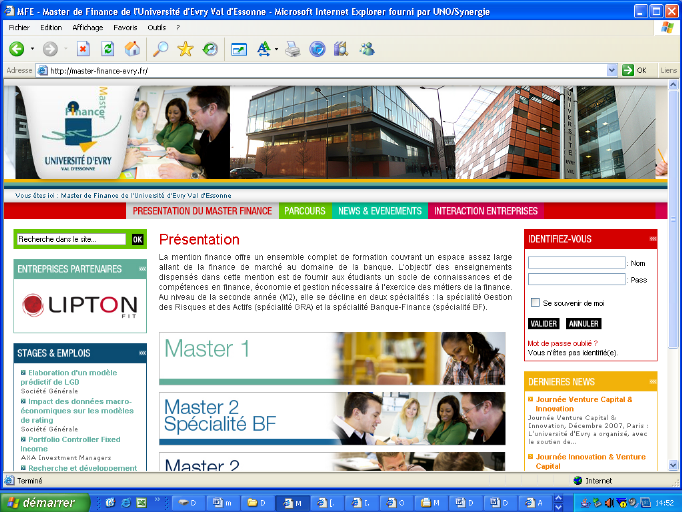
Task: Click the site search OK button
Action: 137,239
